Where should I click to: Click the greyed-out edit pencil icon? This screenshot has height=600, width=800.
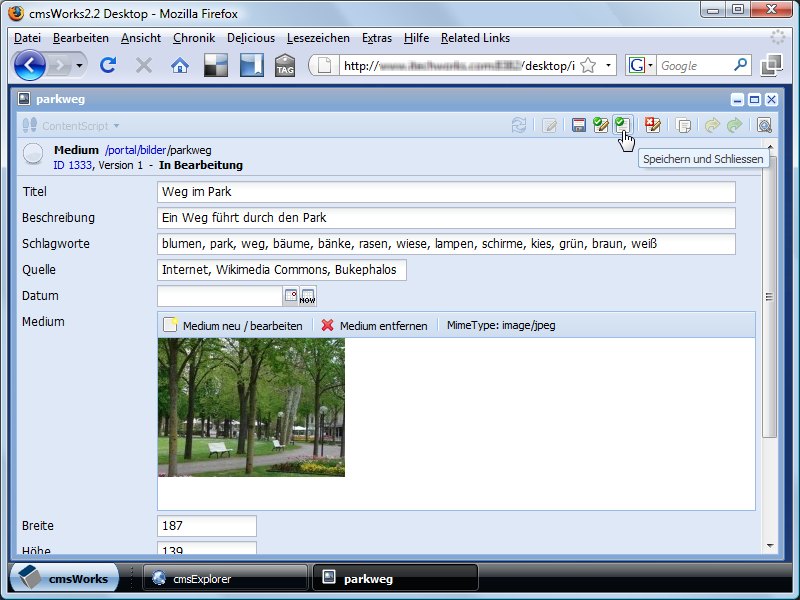(x=549, y=126)
